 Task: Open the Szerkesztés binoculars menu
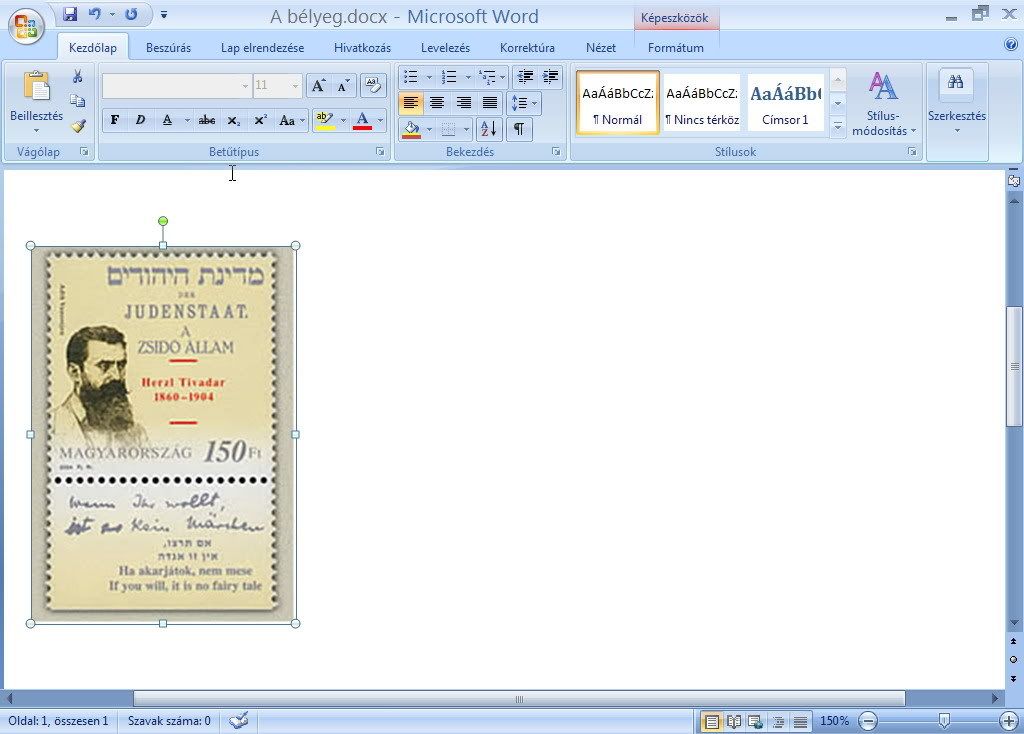[956, 101]
